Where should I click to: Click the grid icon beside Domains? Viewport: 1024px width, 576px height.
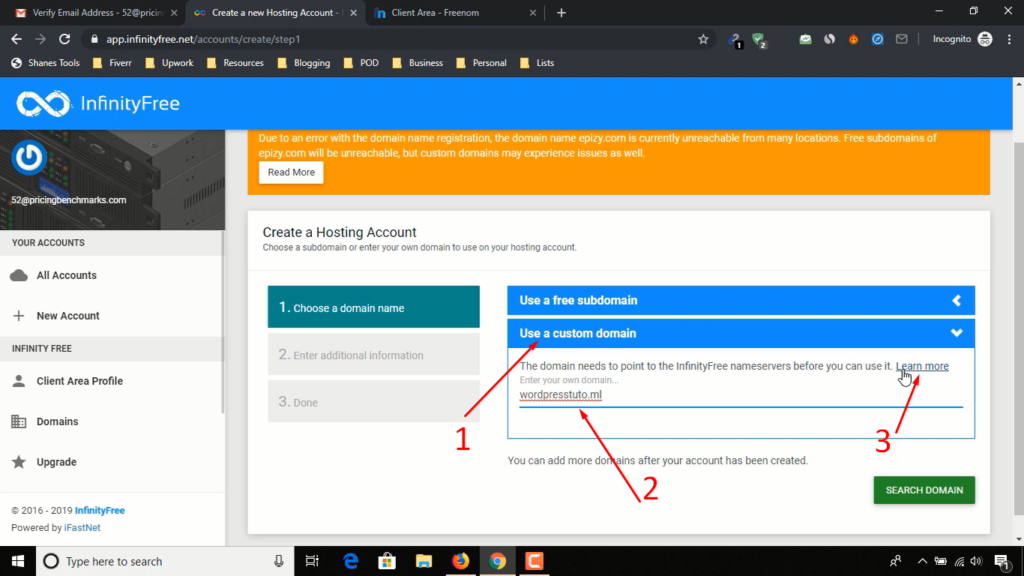point(19,421)
